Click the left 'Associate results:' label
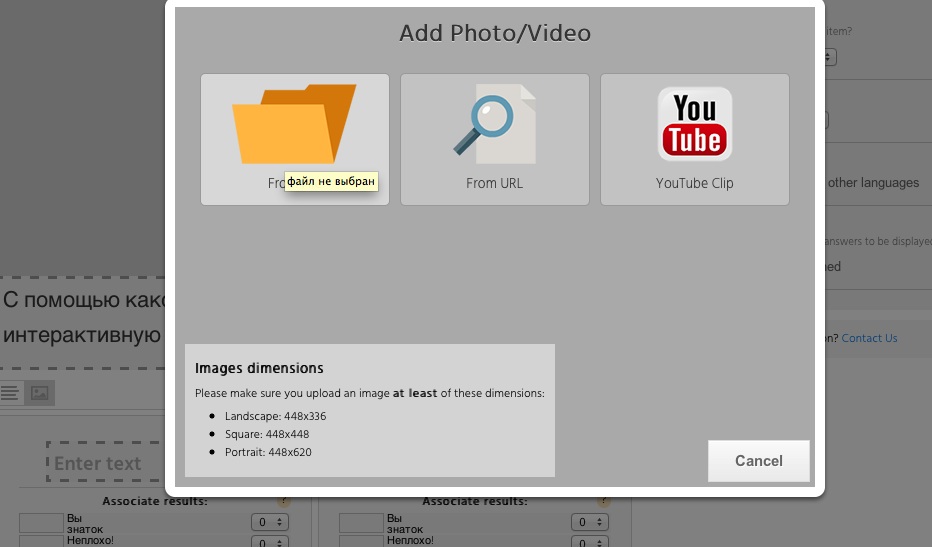The height and width of the screenshot is (547, 932). [155, 501]
